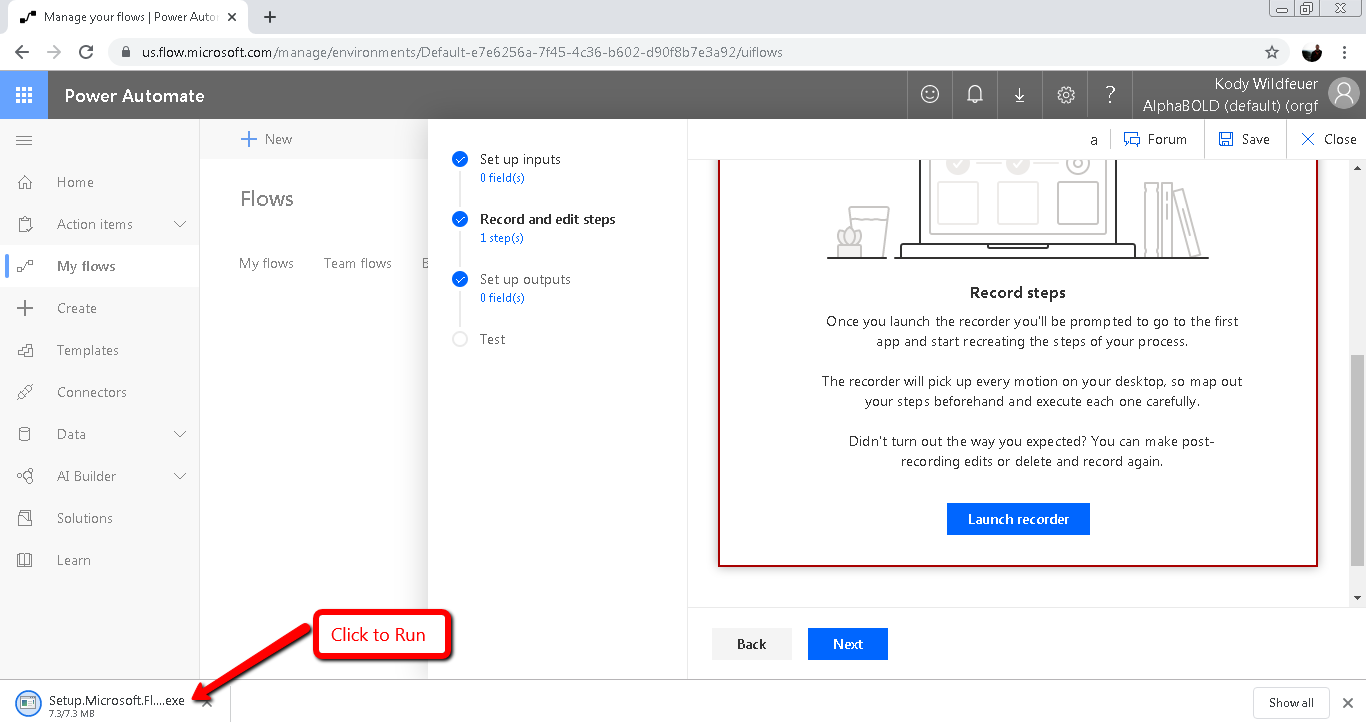Click the browser back arrow

[22, 52]
